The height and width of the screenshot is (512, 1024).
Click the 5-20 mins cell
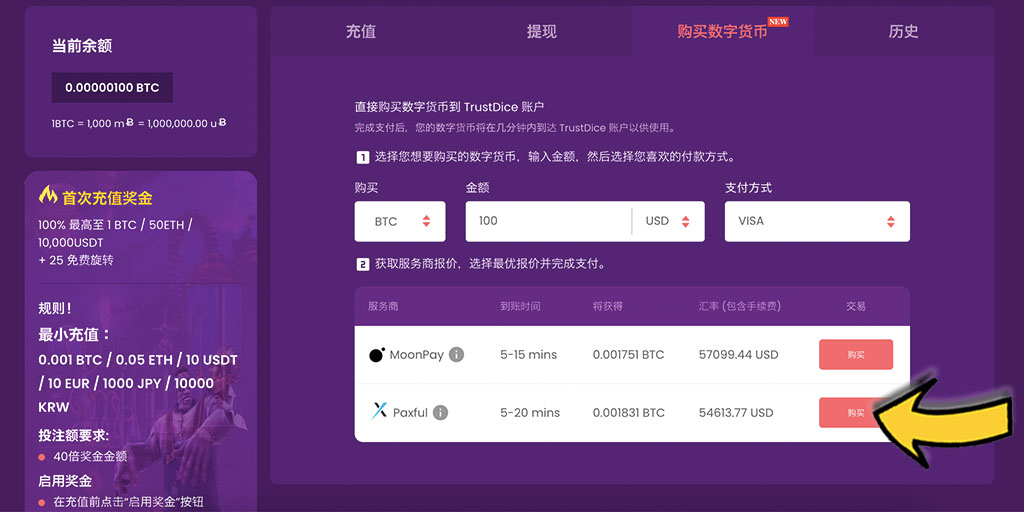[530, 413]
